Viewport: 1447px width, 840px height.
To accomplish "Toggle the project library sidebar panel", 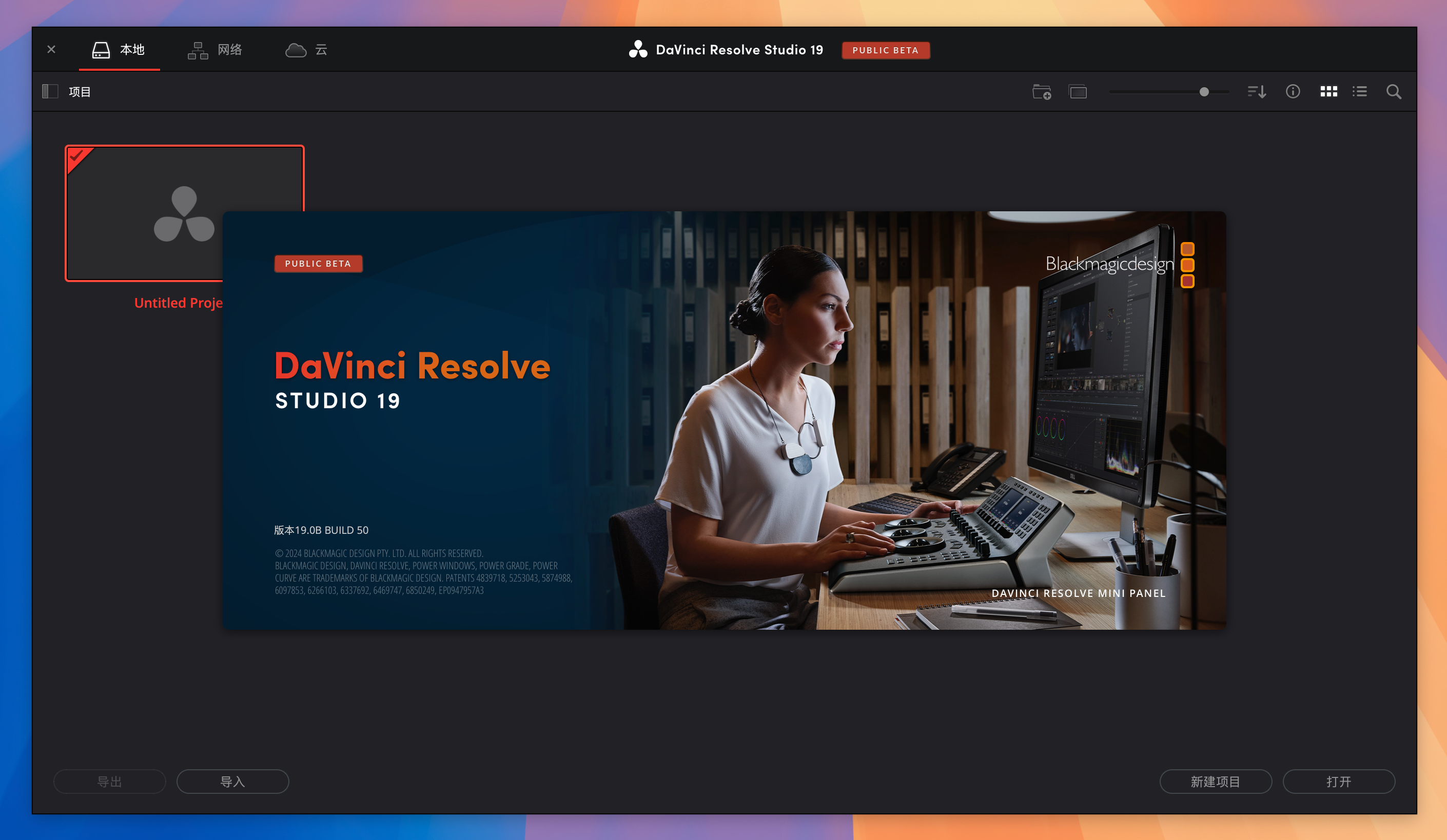I will (50, 92).
